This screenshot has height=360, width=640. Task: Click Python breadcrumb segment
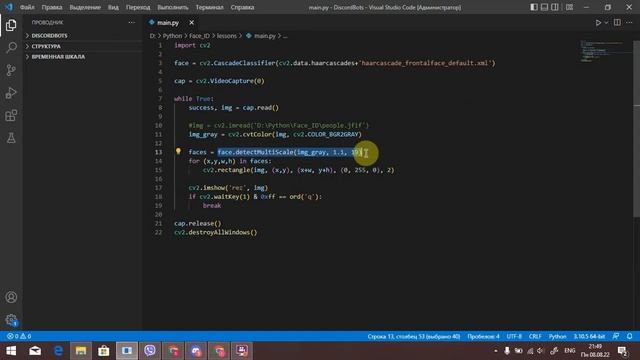172,36
